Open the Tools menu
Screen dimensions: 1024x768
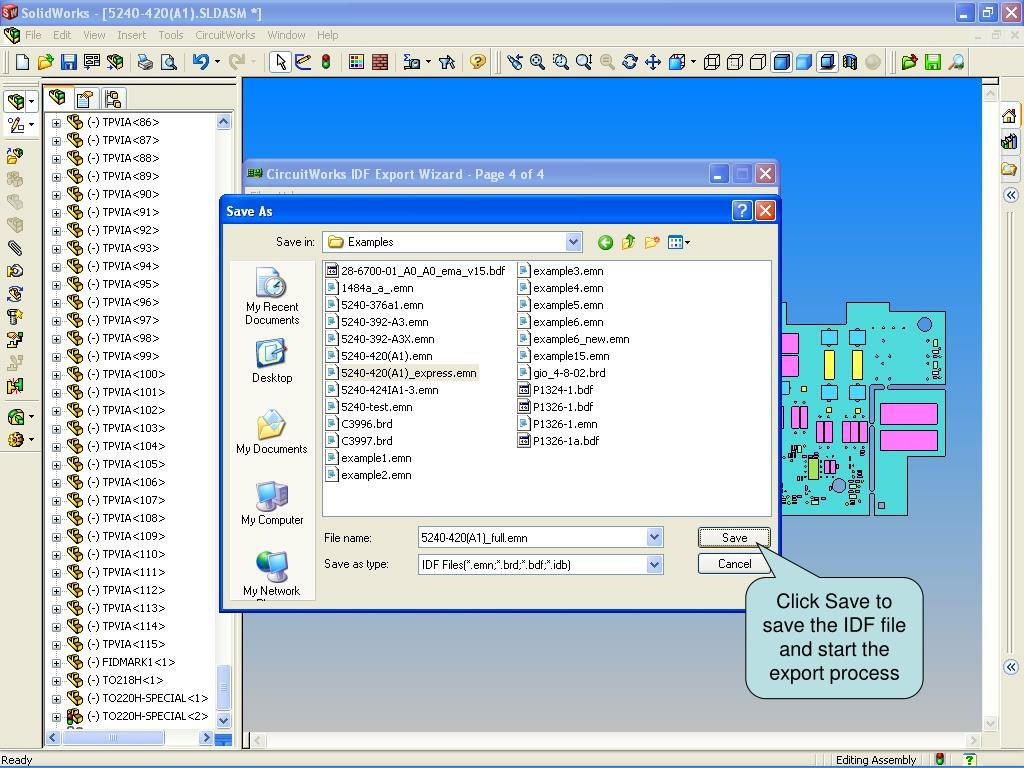[170, 35]
